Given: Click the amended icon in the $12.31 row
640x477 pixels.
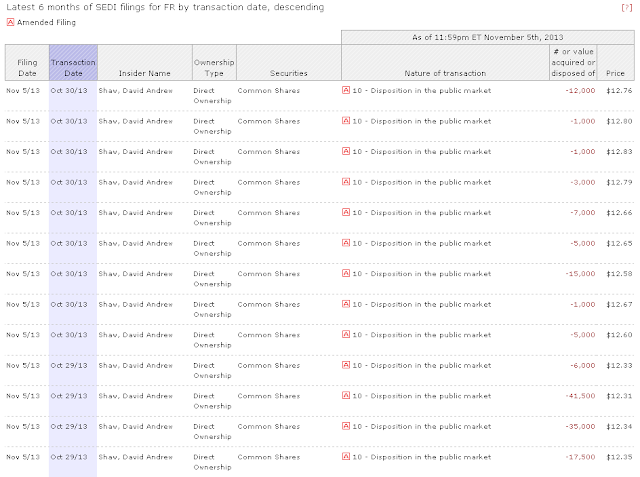Looking at the screenshot, I should pos(346,397).
